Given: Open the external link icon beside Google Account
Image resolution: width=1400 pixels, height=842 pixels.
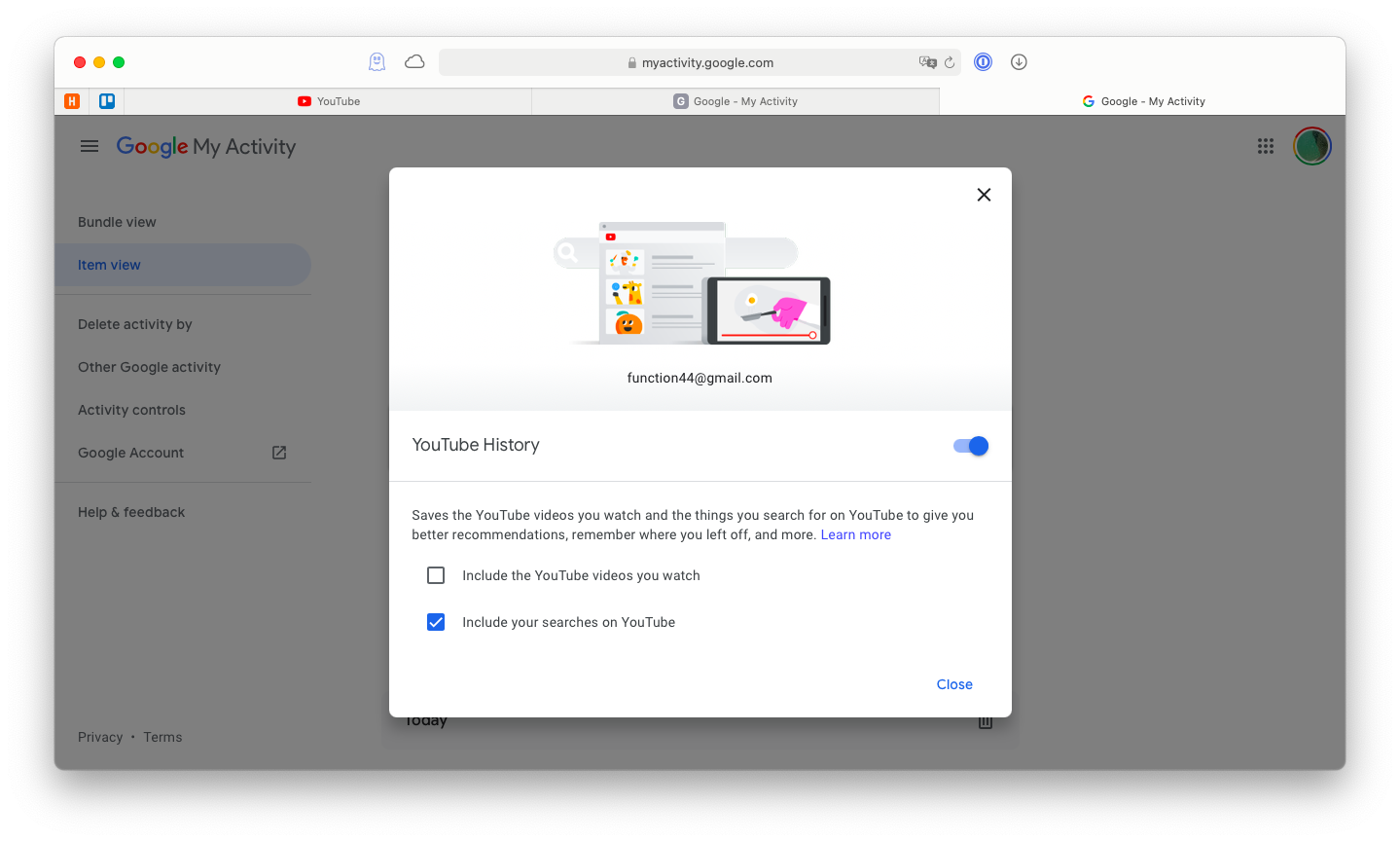Looking at the screenshot, I should (278, 452).
